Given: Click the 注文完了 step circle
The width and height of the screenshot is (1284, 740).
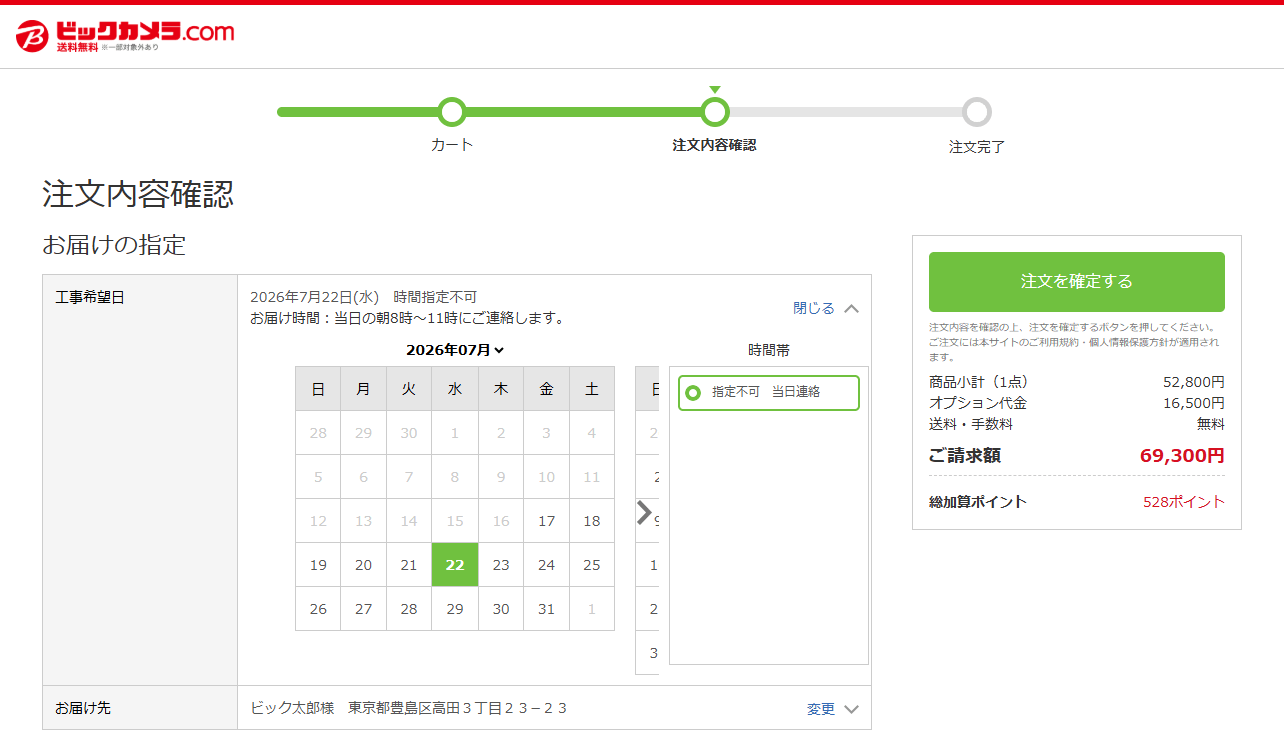Looking at the screenshot, I should (x=977, y=112).
